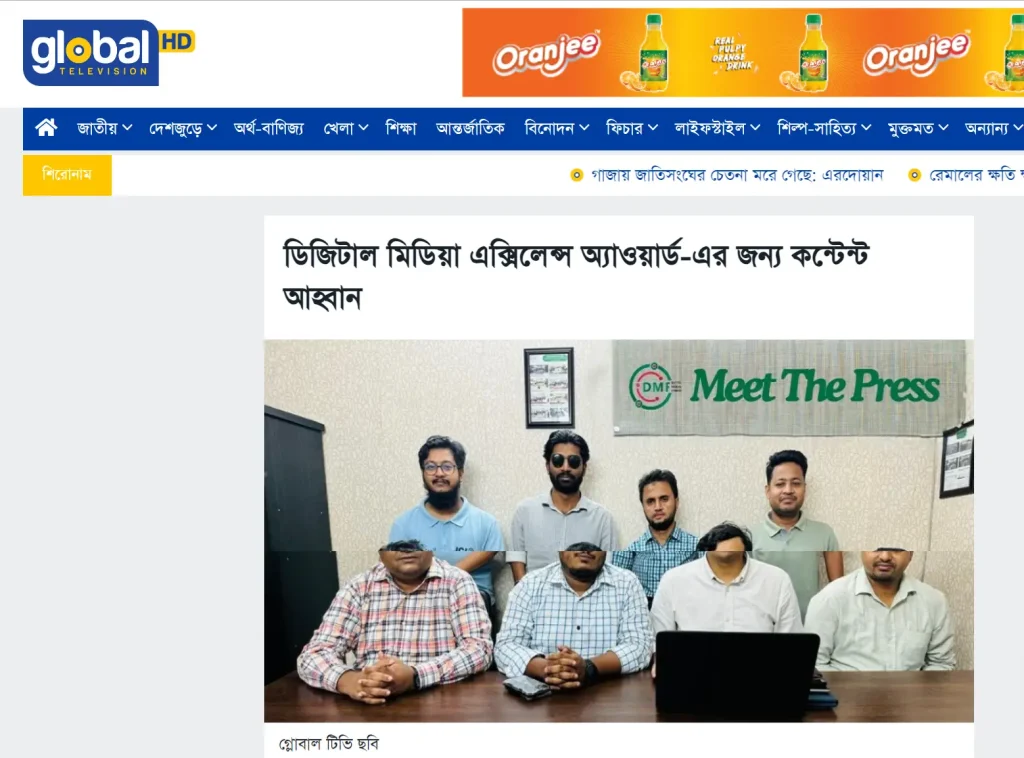Click the bullet icon before রেমালের headline
The image size is (1024, 758).
(x=915, y=175)
